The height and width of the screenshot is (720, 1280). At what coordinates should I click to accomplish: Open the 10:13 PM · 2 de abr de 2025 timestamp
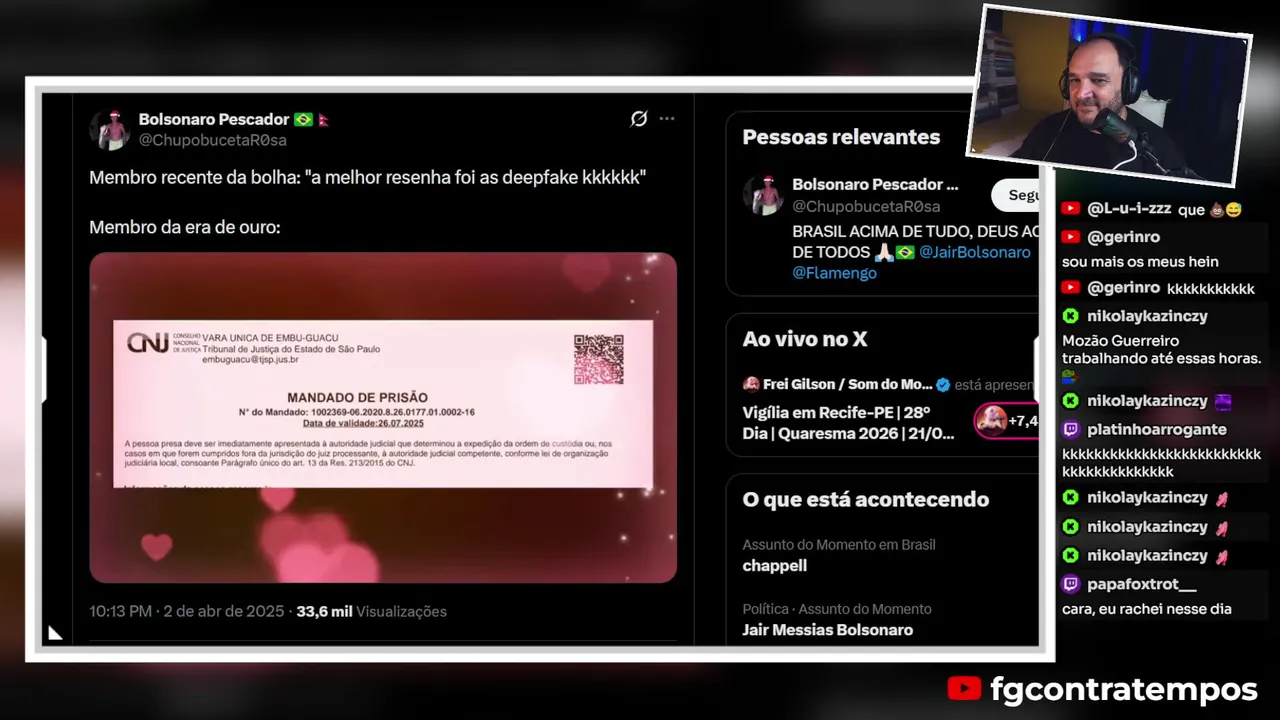click(x=188, y=611)
